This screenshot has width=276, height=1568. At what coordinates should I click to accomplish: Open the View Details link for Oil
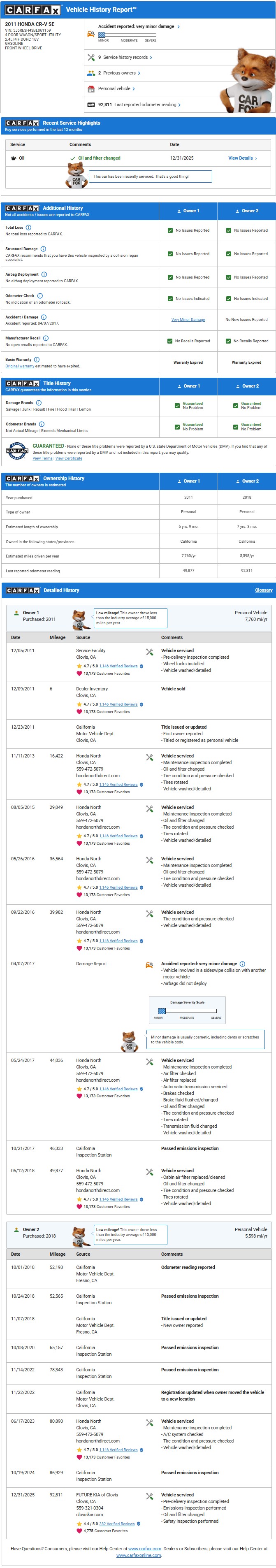tap(242, 158)
